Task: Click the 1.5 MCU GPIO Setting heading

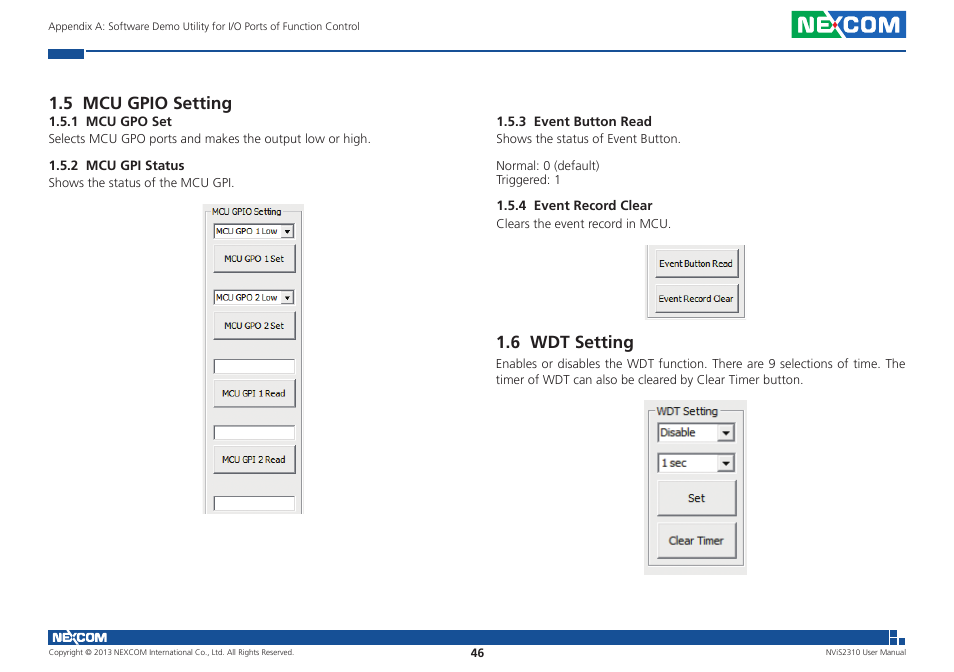Action: point(140,103)
